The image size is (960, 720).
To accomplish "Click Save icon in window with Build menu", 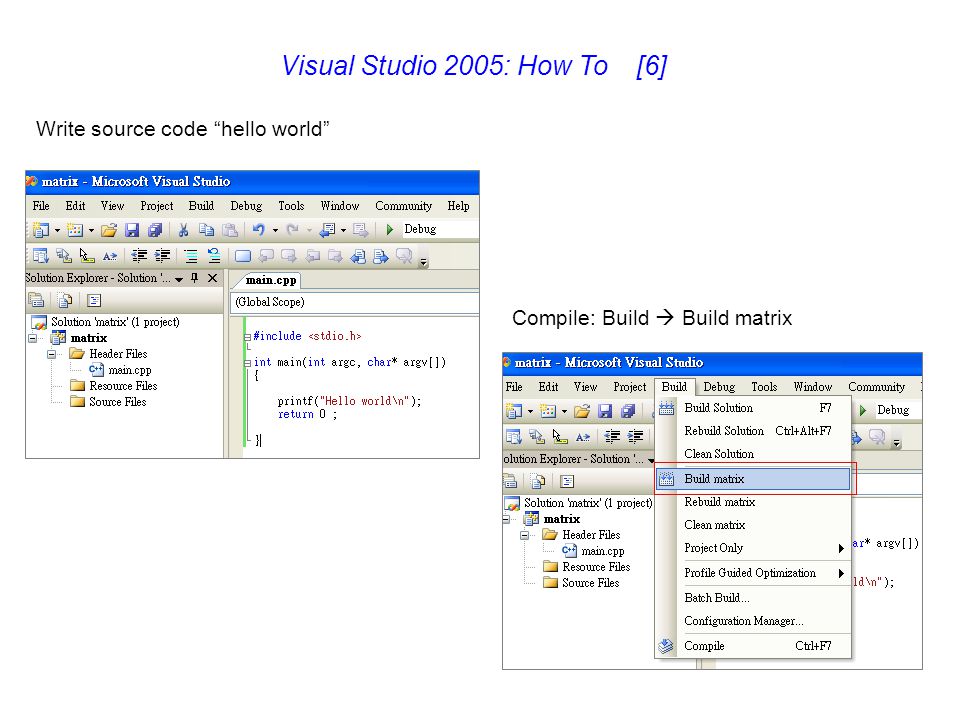I will click(605, 411).
